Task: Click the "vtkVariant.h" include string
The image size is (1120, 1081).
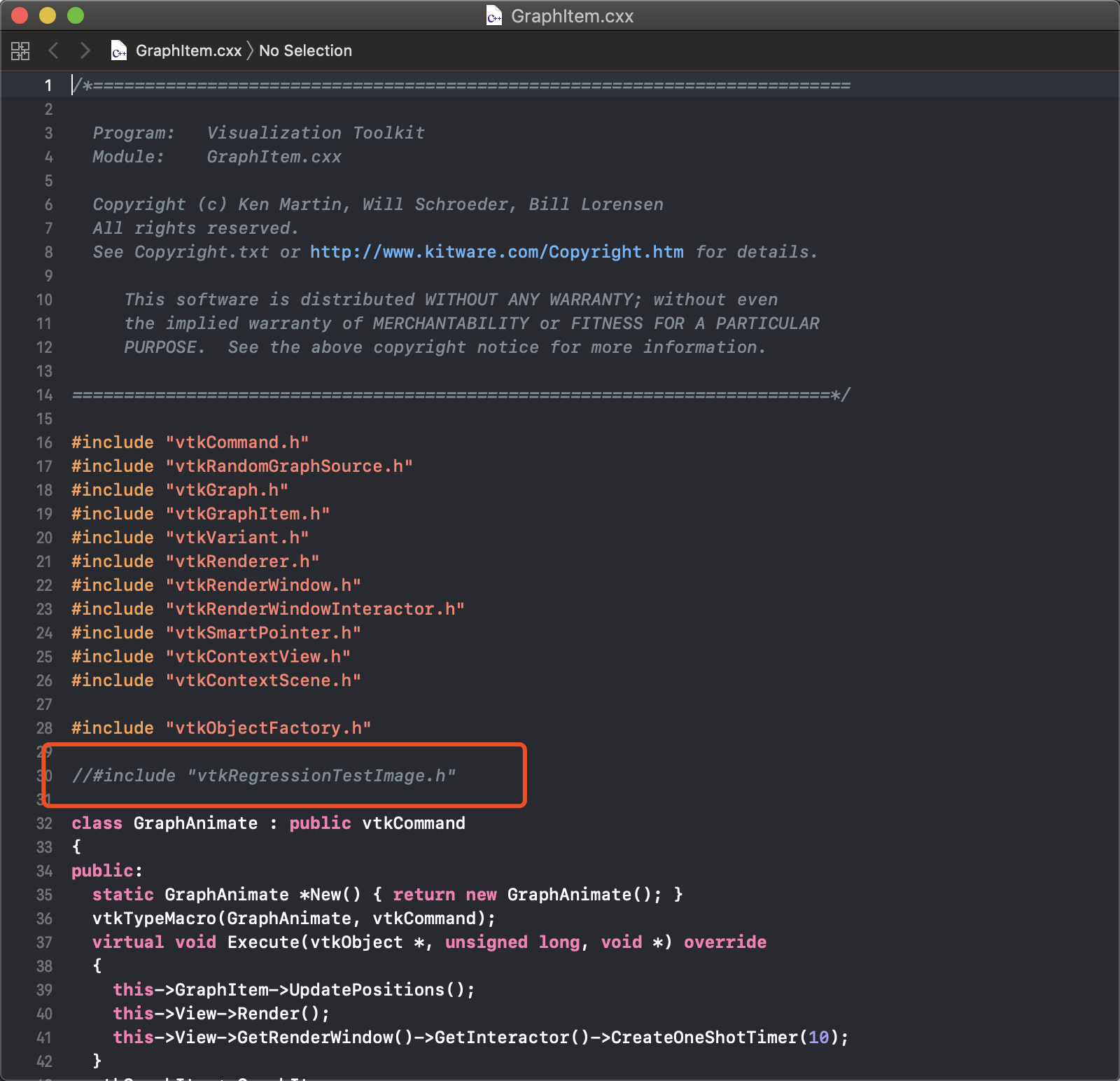Action: (237, 538)
